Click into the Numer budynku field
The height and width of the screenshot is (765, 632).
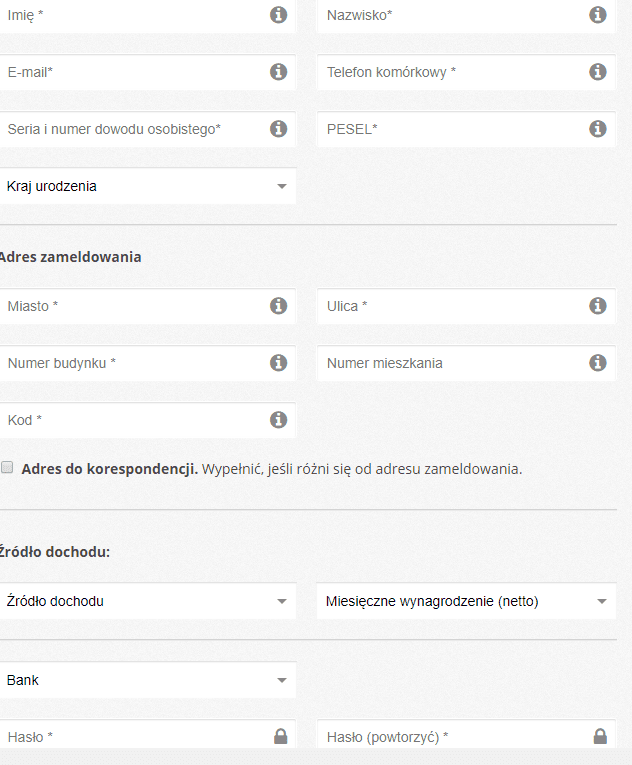click(147, 363)
